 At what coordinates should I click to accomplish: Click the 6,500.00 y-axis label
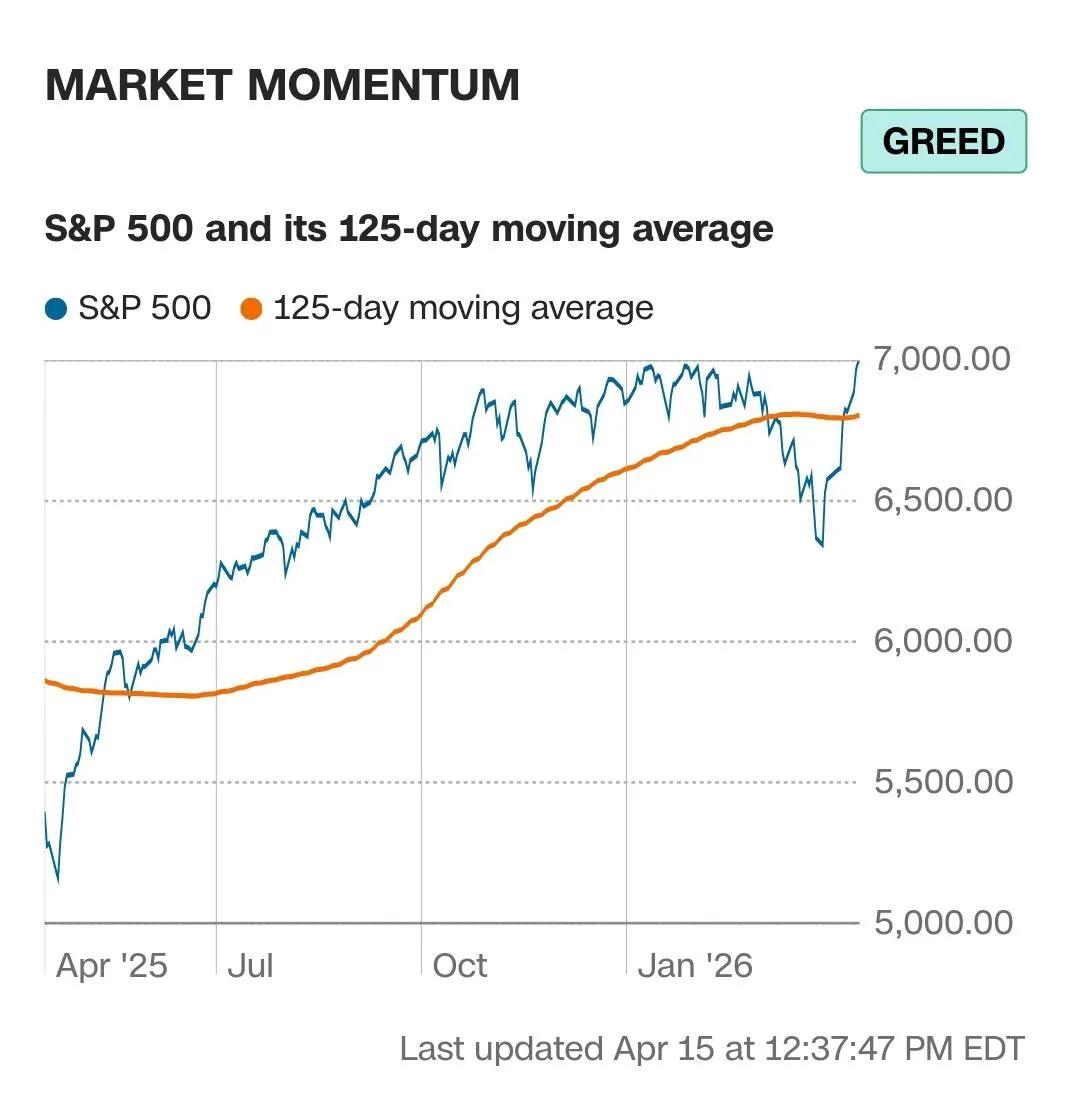pos(943,500)
